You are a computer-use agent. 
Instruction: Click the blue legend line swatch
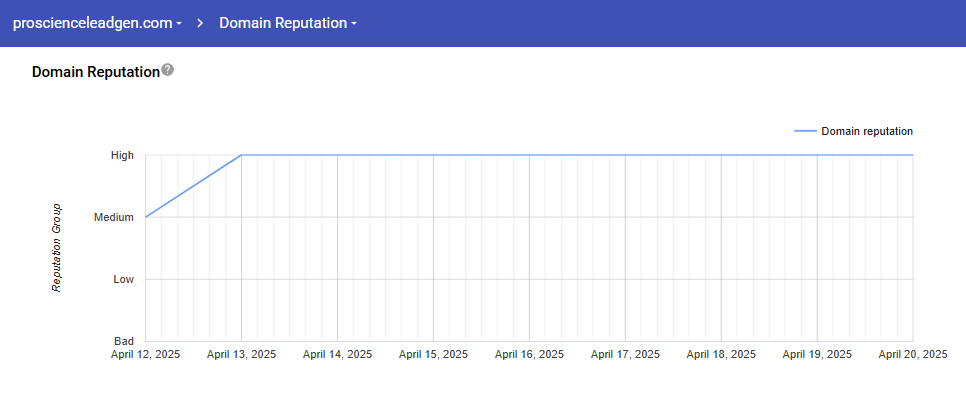[804, 131]
